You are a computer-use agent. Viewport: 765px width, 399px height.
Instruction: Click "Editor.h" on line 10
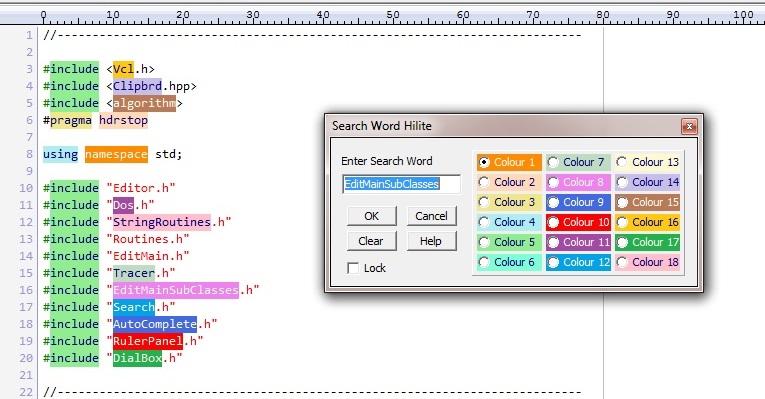coord(141,188)
